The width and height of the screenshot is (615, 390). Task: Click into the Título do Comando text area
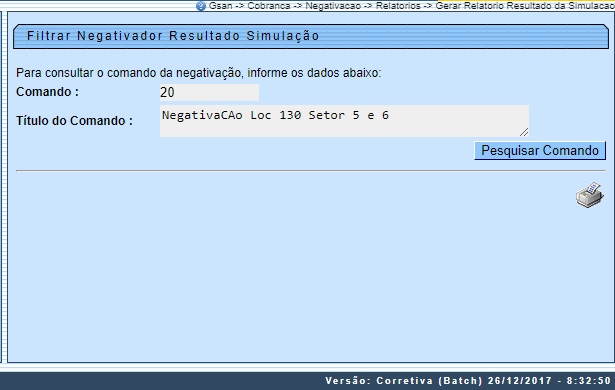tap(344, 121)
